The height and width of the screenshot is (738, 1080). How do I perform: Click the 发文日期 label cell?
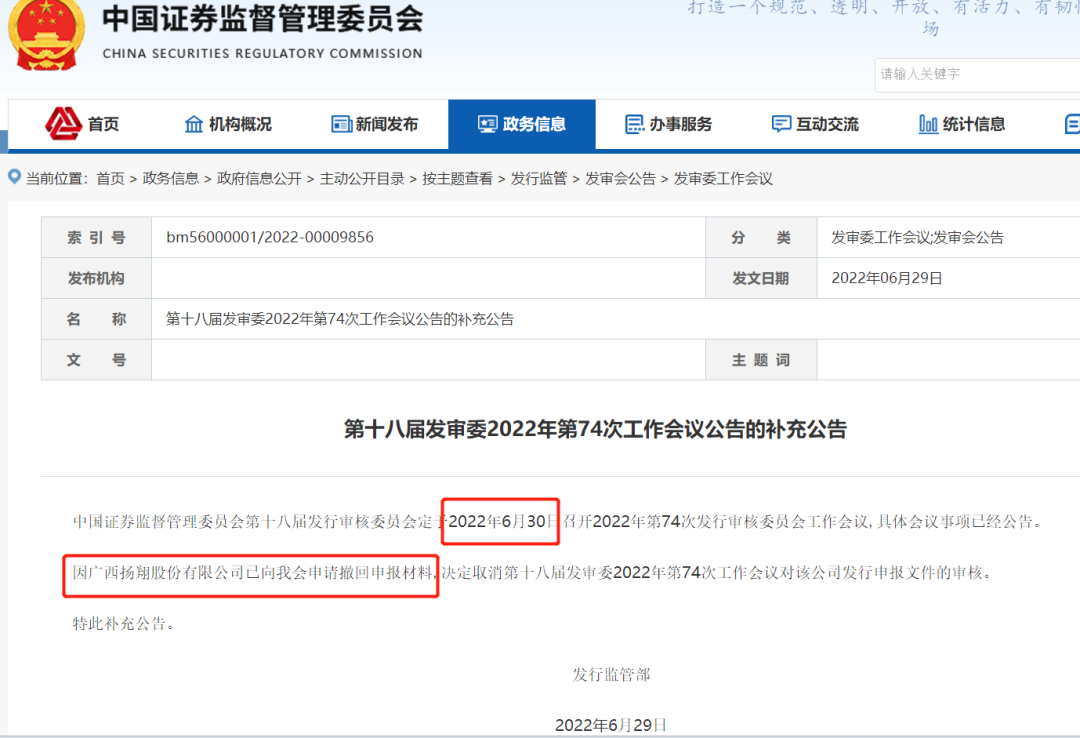click(x=761, y=278)
